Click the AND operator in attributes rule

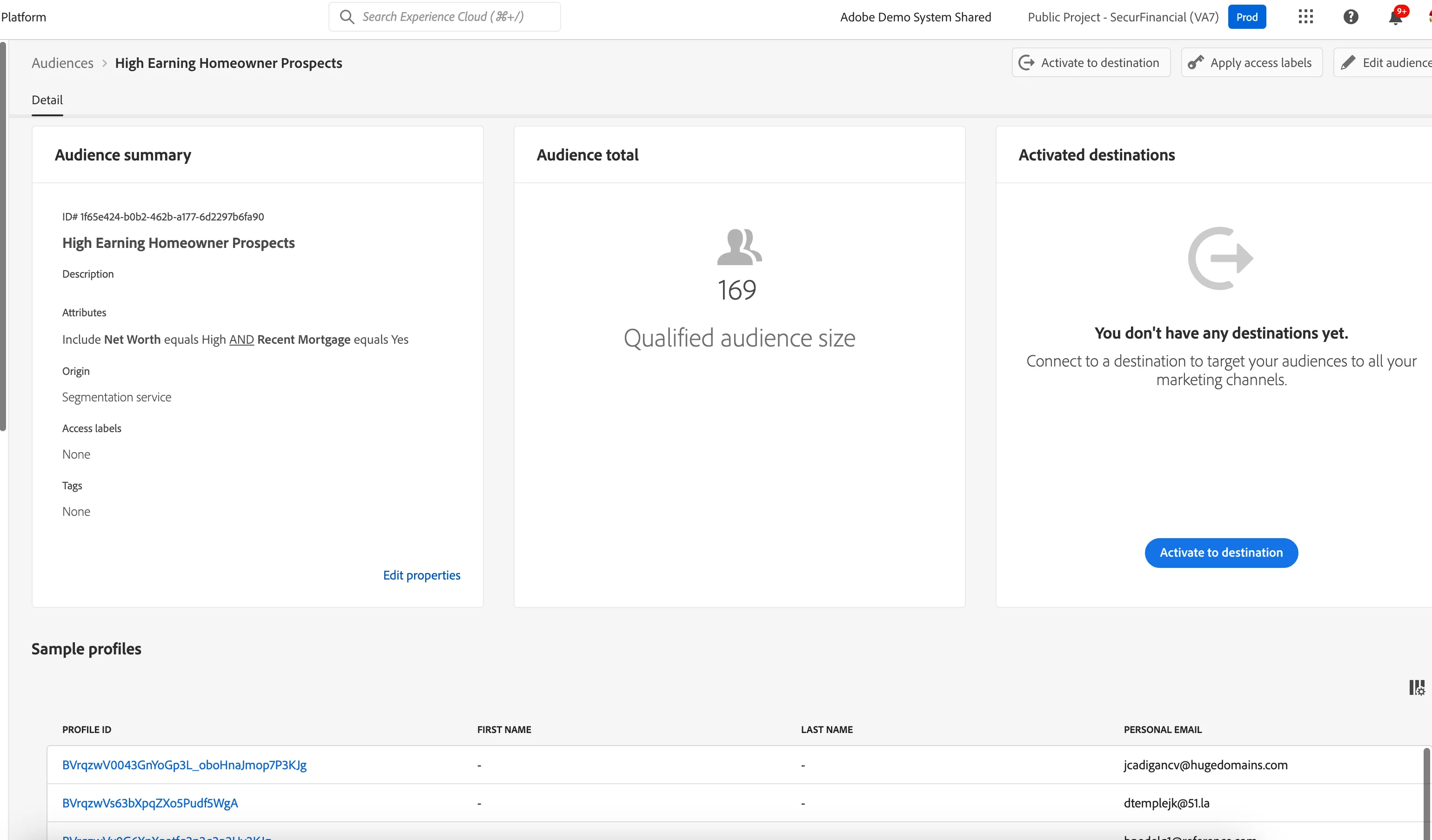241,340
